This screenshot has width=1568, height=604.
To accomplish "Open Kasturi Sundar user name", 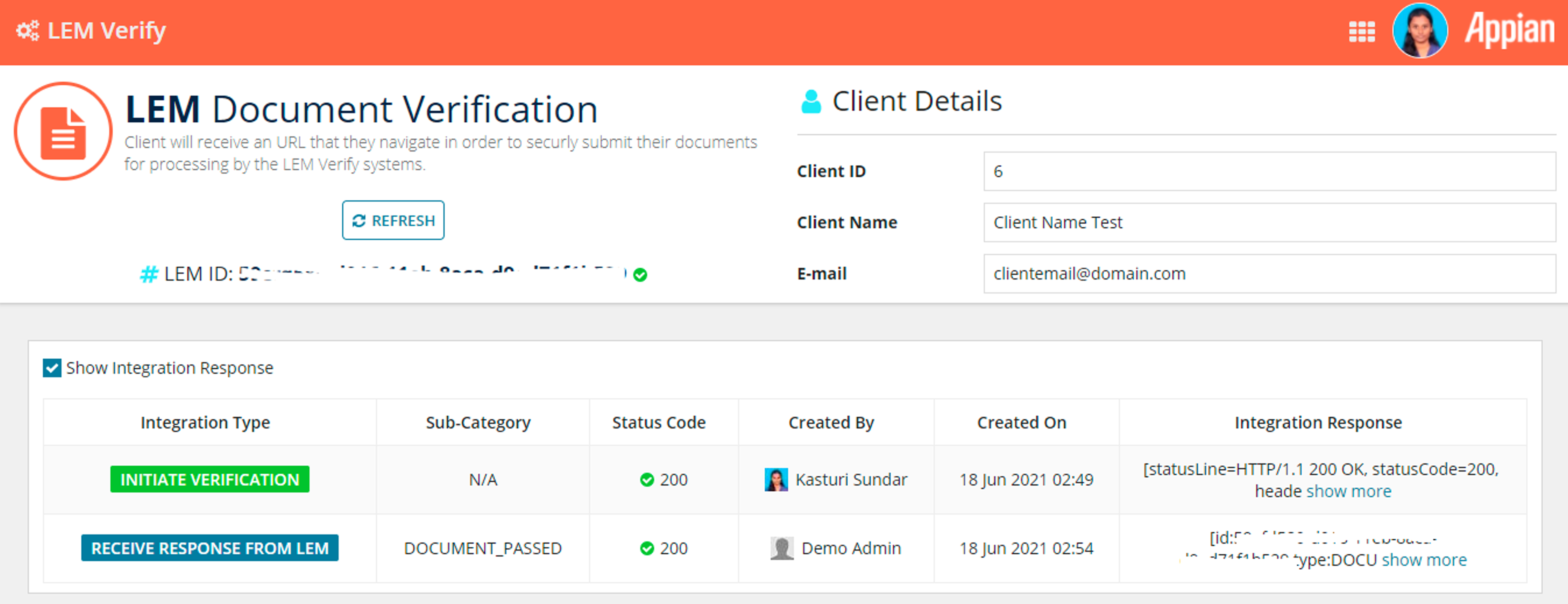I will (851, 480).
